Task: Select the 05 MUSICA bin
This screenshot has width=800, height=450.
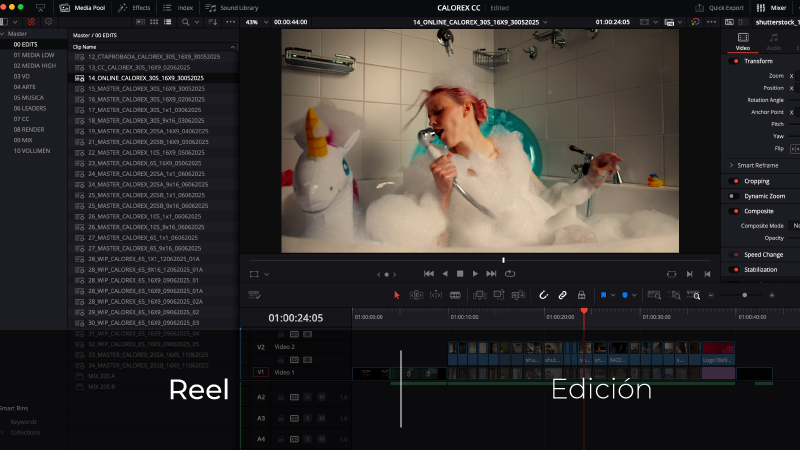Action: (29, 97)
